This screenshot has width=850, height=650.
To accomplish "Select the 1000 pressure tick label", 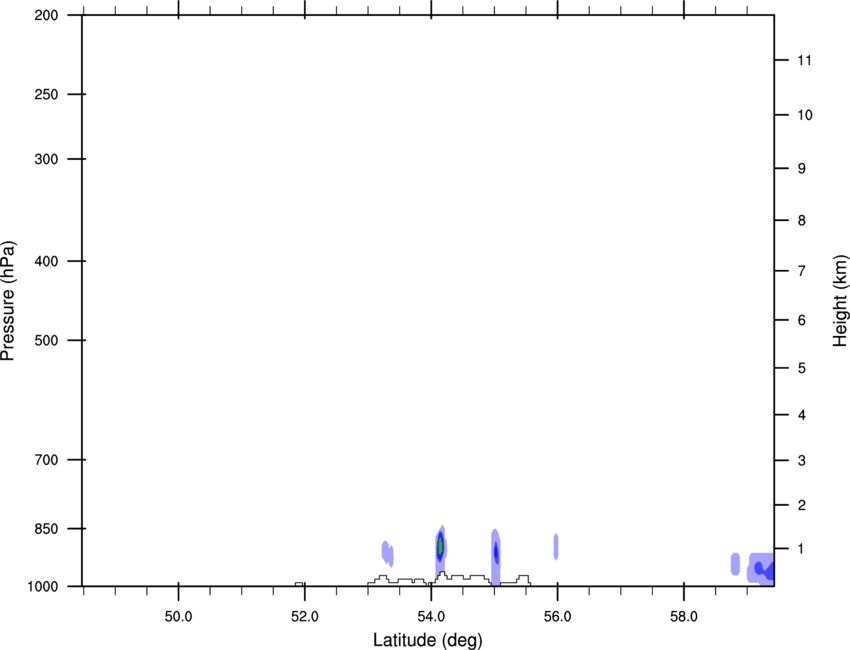I will (43, 587).
